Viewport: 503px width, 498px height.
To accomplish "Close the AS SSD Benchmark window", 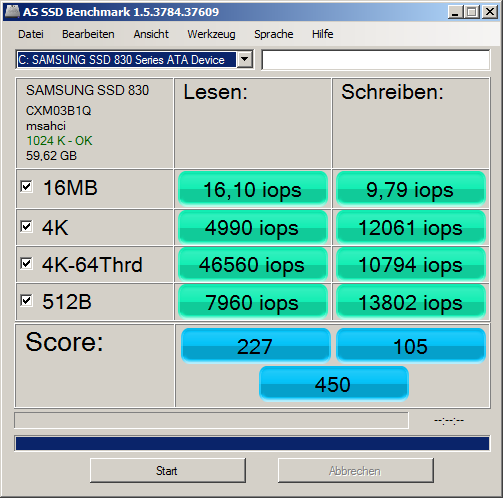I will pyautogui.click(x=489, y=12).
